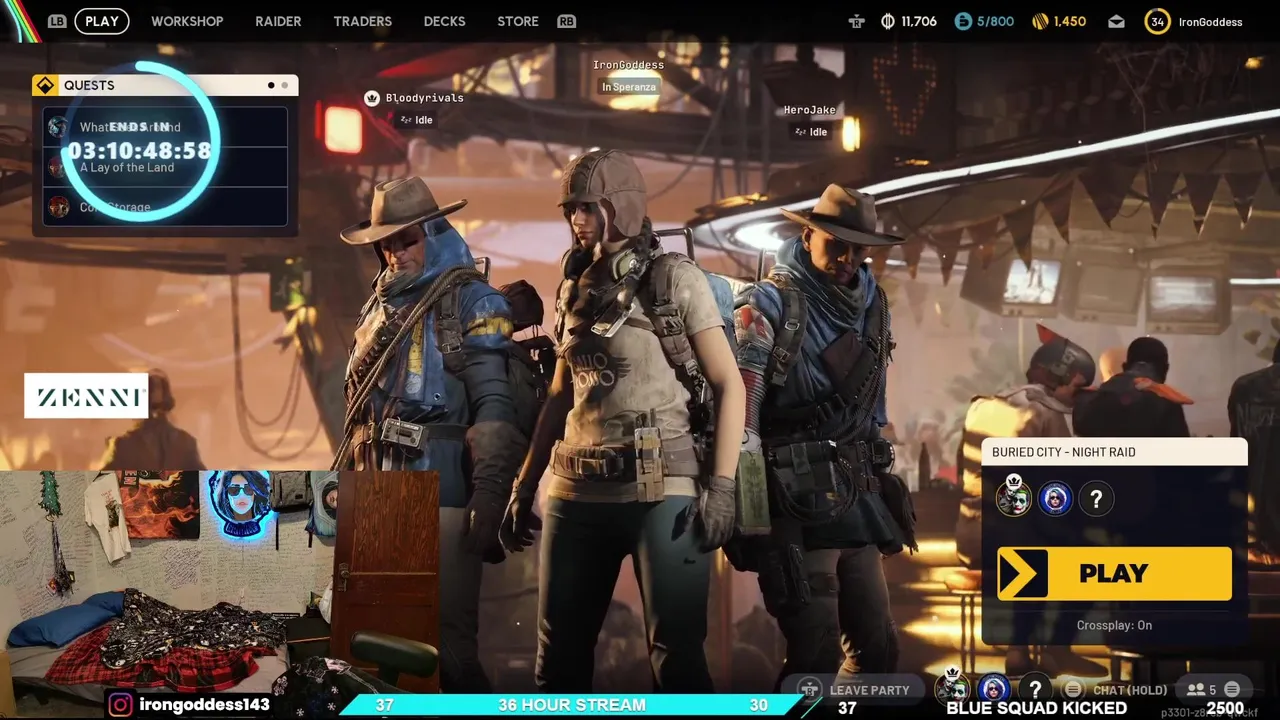The width and height of the screenshot is (1280, 720).
Task: Go to the TRADERS tab
Action: coord(362,21)
